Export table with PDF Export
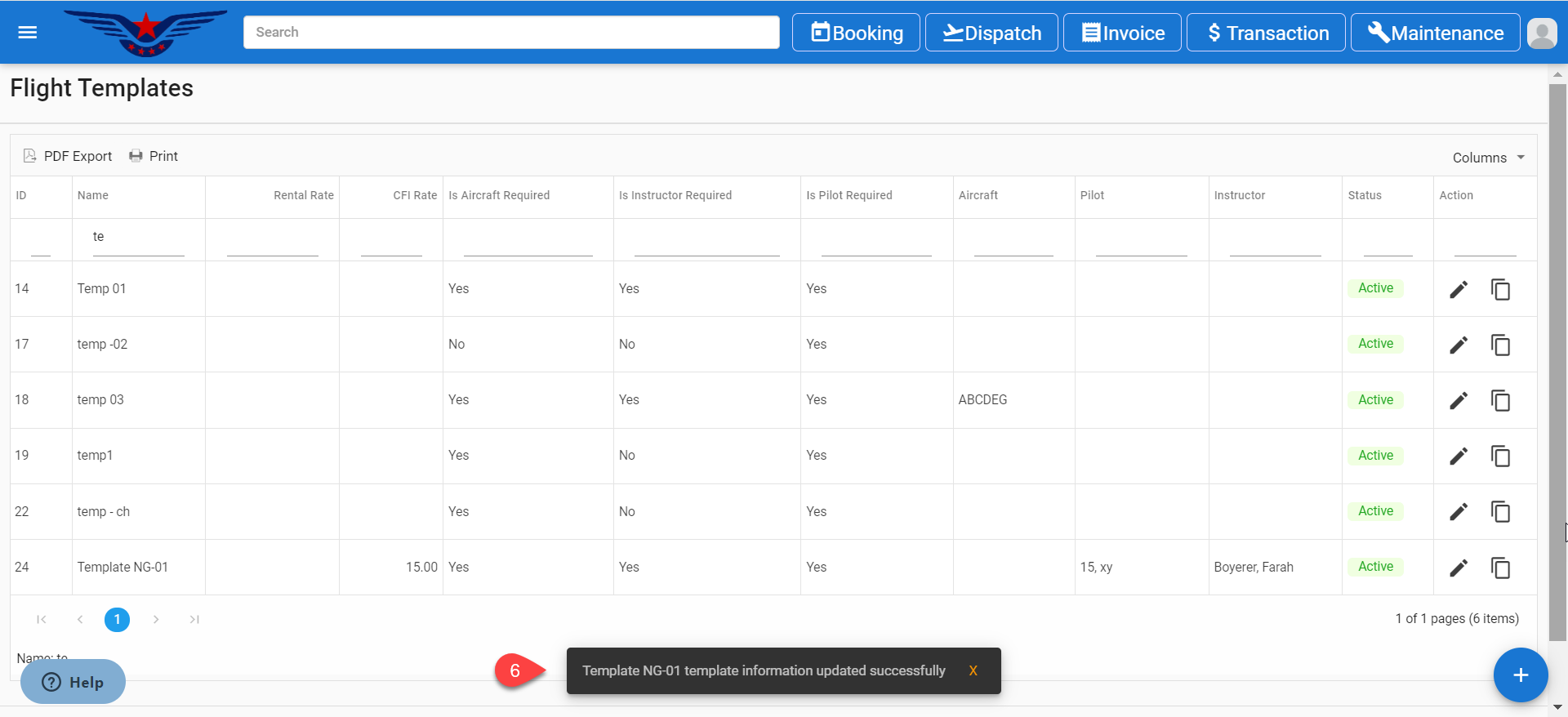Screen dimensions: 1568x717 click(x=69, y=156)
